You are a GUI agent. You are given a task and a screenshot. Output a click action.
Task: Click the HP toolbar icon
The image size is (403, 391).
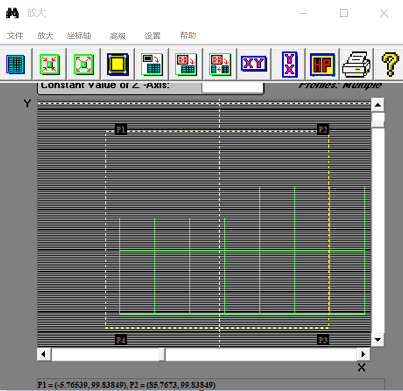tap(322, 64)
